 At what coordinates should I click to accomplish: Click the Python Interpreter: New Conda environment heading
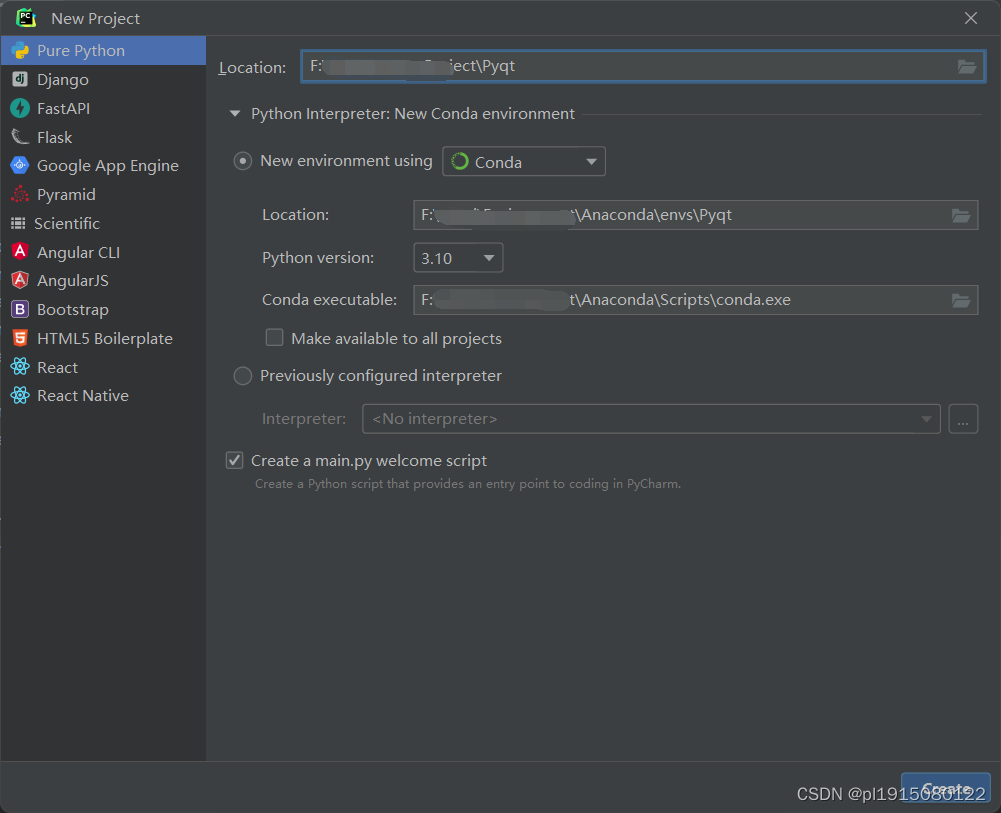(x=412, y=114)
